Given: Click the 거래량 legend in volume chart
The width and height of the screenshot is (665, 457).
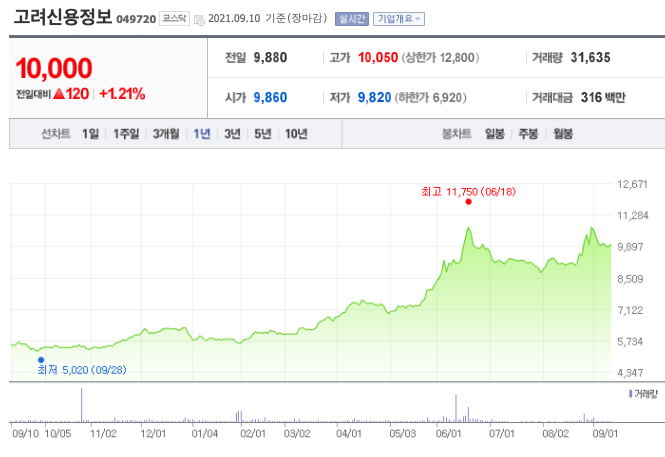Looking at the screenshot, I should [643, 394].
